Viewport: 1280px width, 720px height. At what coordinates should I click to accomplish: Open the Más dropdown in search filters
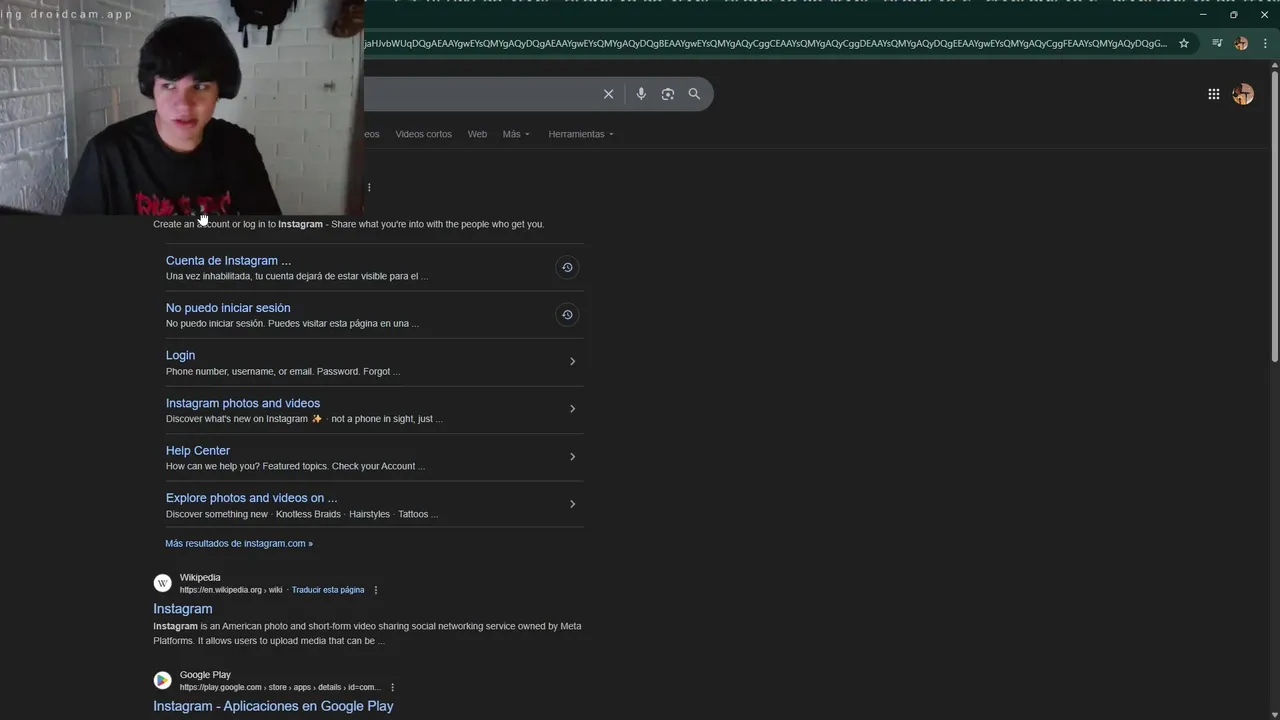(x=516, y=134)
